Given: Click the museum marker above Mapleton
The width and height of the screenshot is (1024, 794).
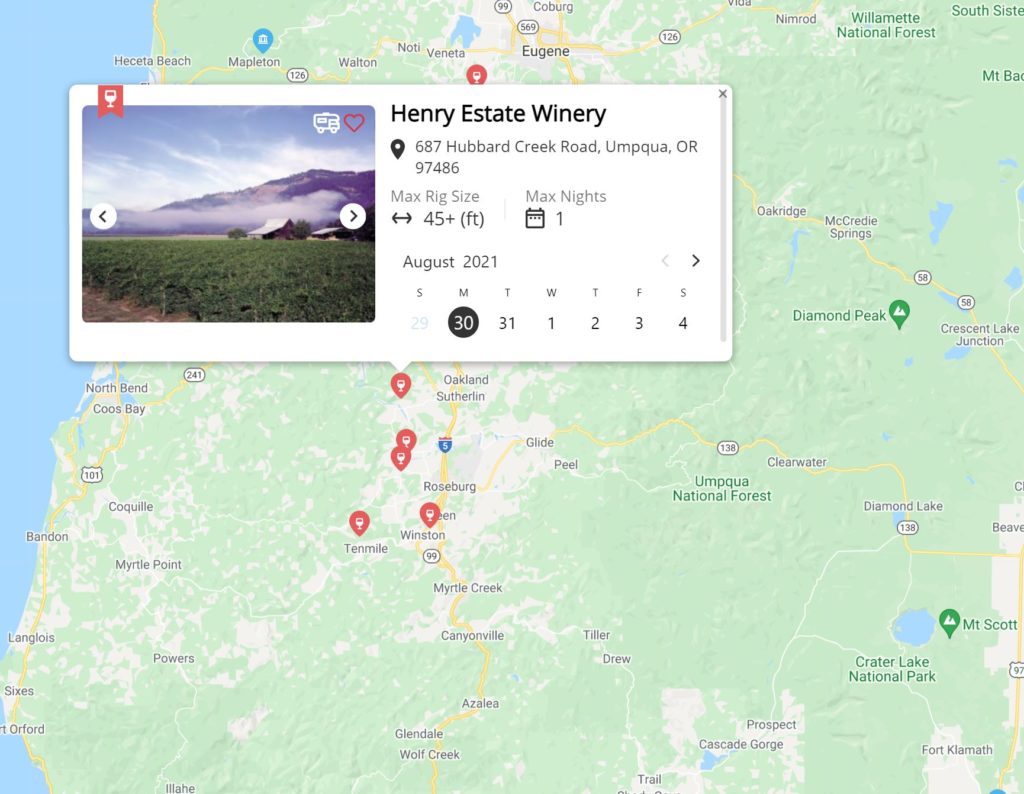Looking at the screenshot, I should [x=263, y=41].
